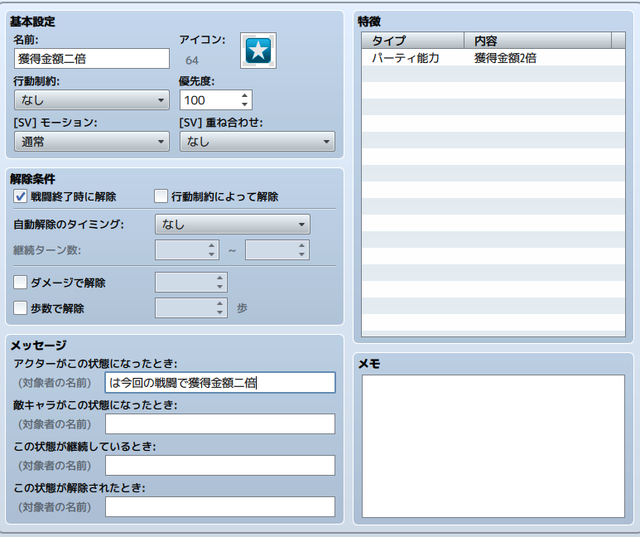
Task: Open the [SV] モーション dropdown
Action: 92,142
